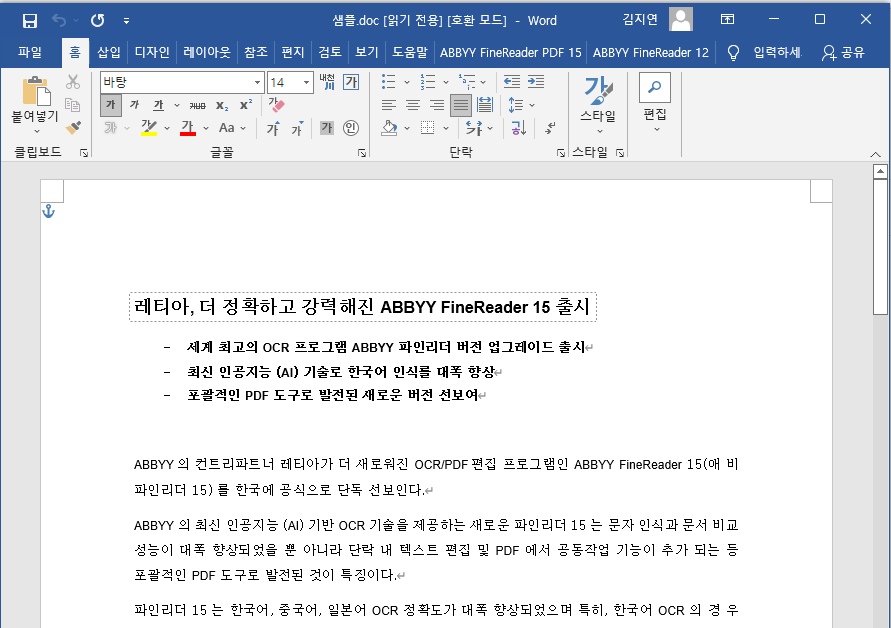The image size is (891, 628).
Task: Toggle subscript x₂
Action: (x=222, y=105)
